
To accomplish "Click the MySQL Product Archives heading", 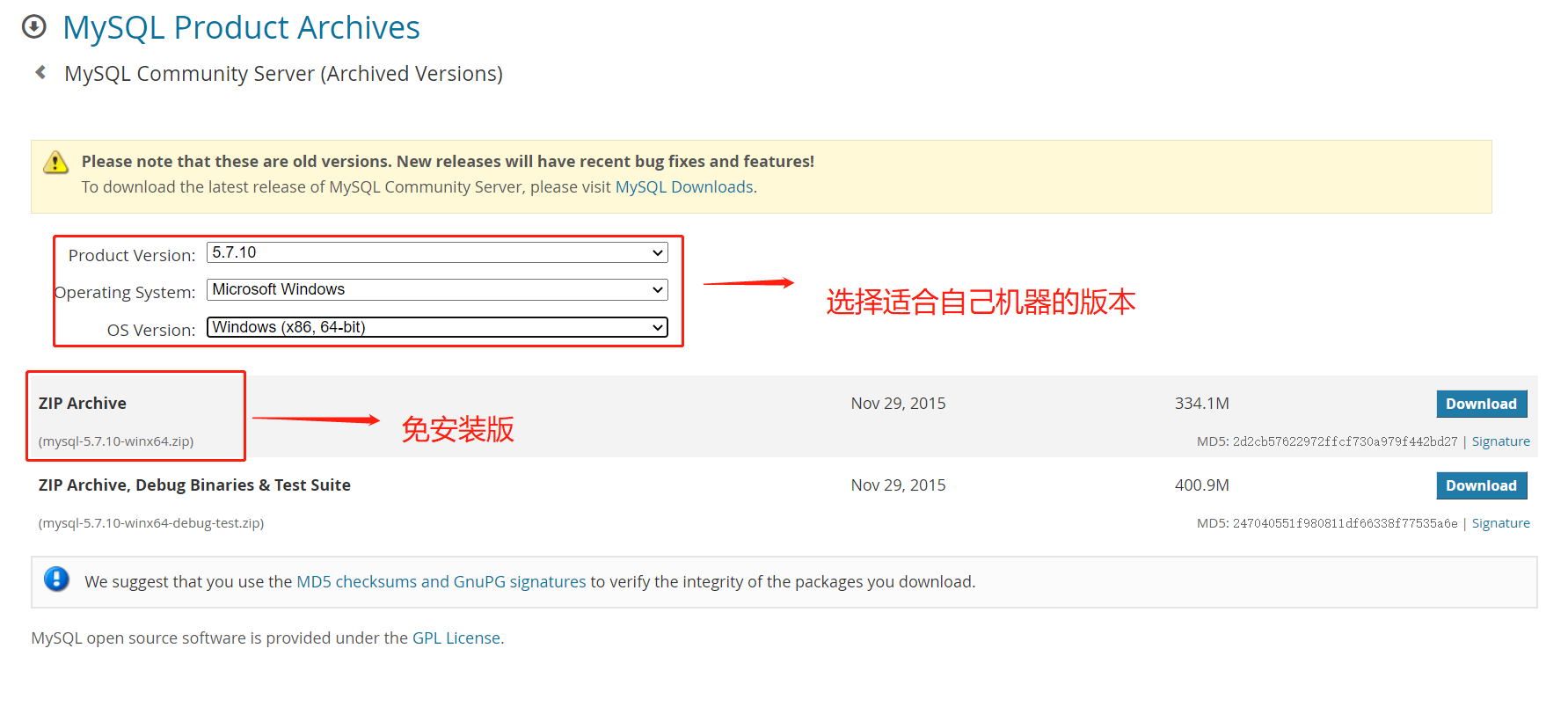I will coord(241,28).
